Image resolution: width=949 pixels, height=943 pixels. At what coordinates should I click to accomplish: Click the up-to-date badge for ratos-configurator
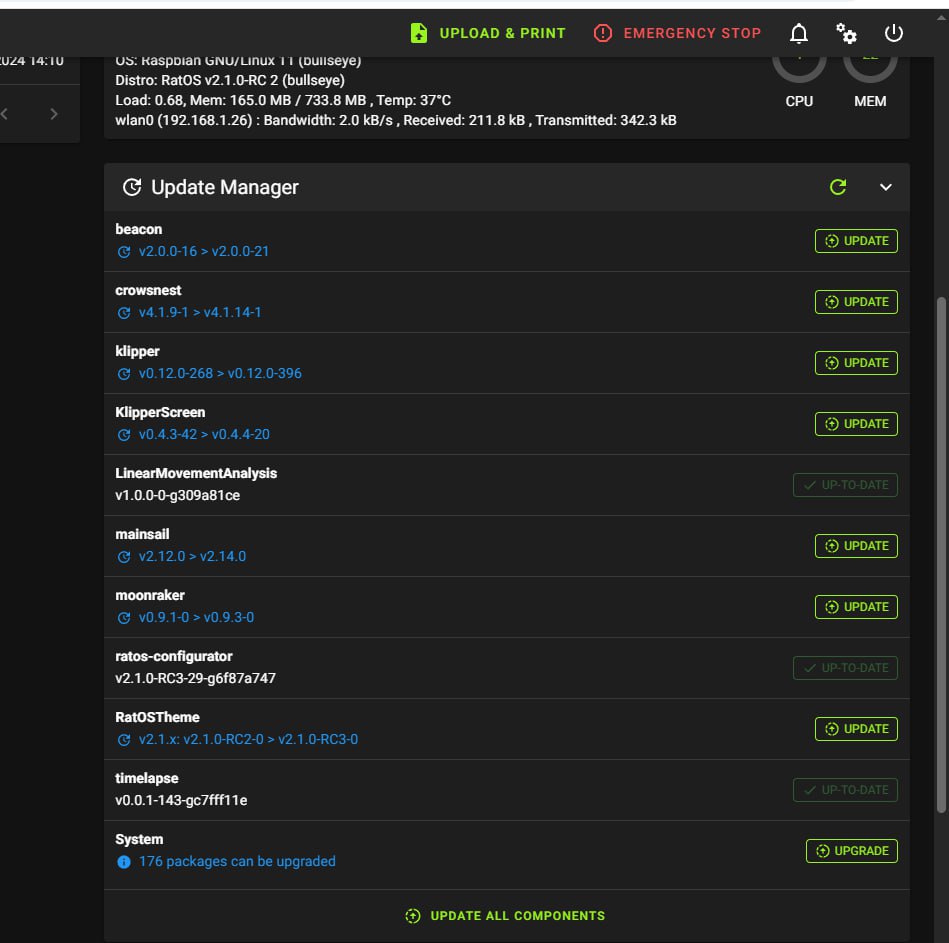tap(845, 668)
